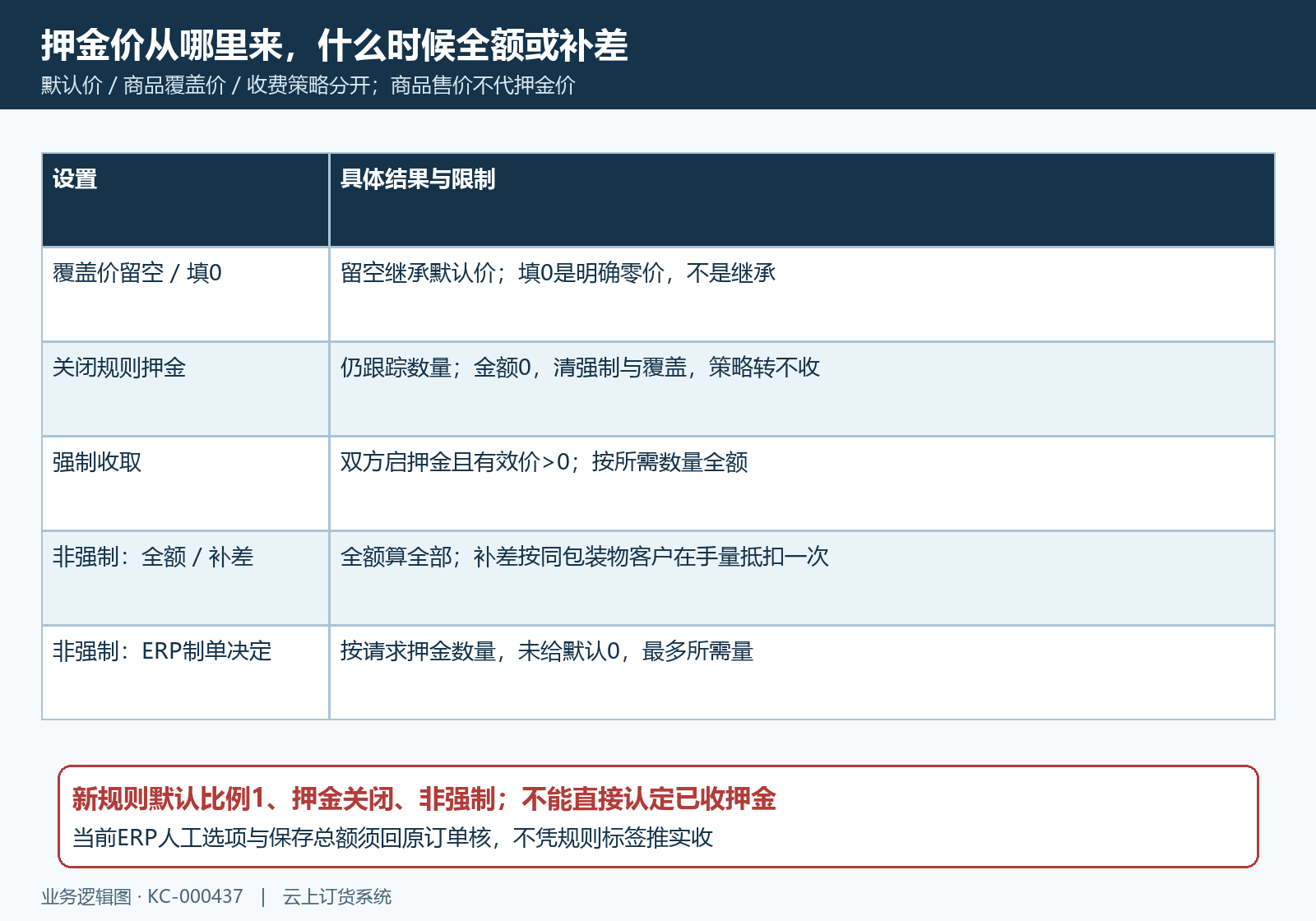Image resolution: width=1316 pixels, height=921 pixels.
Task: Select the cell 覆盖价留空 / 填0
Action: tap(185, 294)
